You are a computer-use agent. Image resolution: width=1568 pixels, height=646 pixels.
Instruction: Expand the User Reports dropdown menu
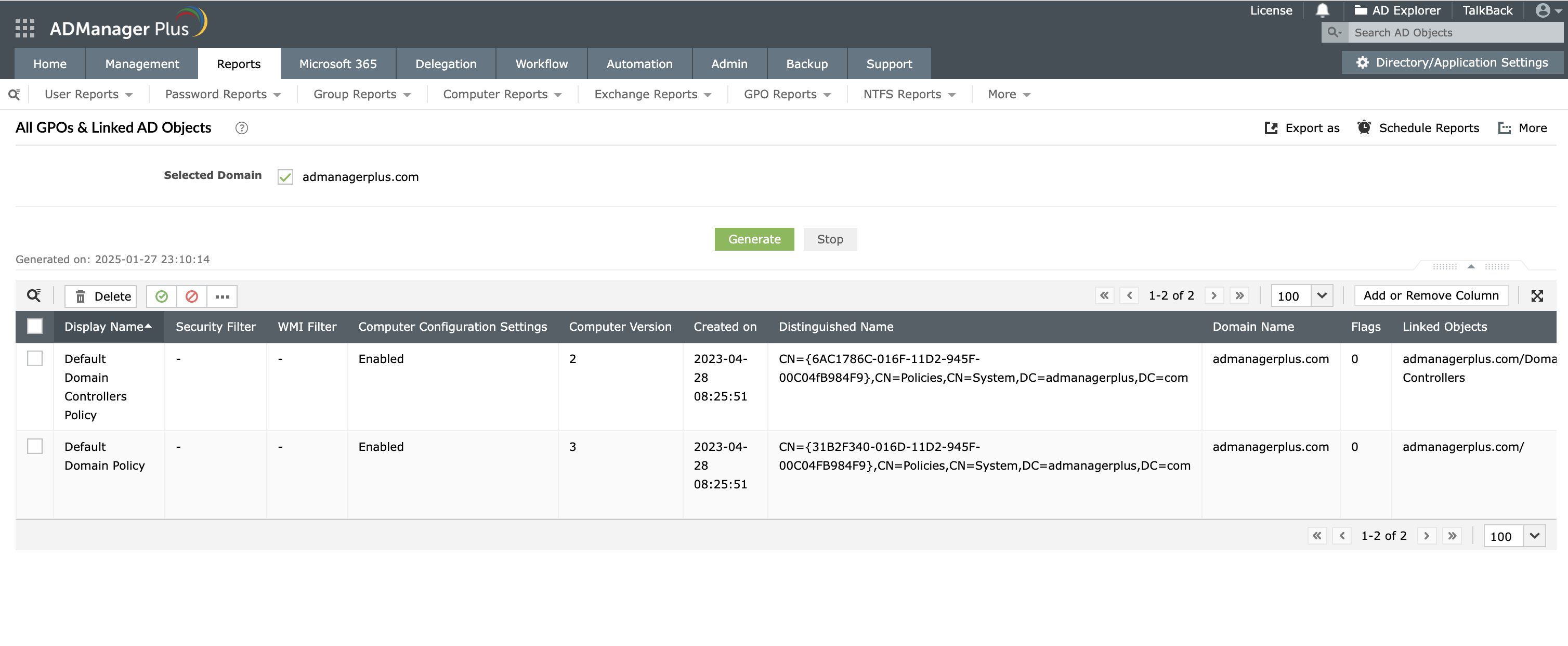pos(88,94)
